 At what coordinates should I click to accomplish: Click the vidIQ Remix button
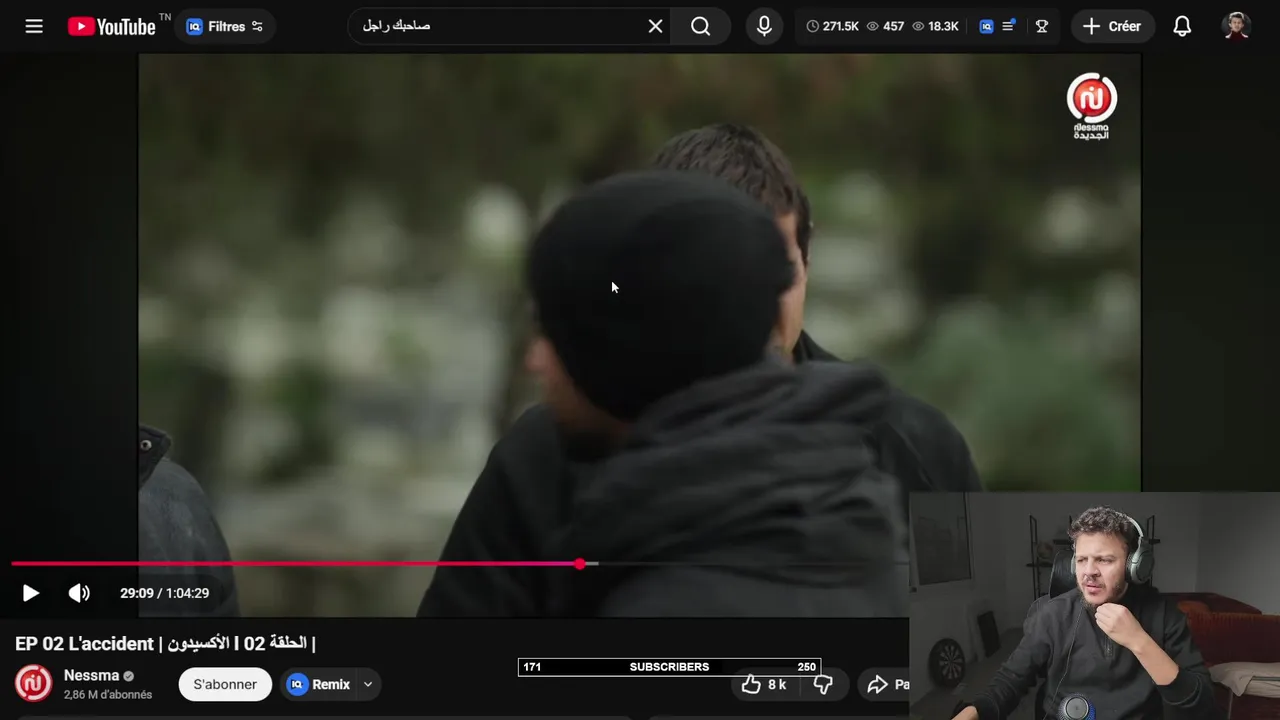click(319, 684)
